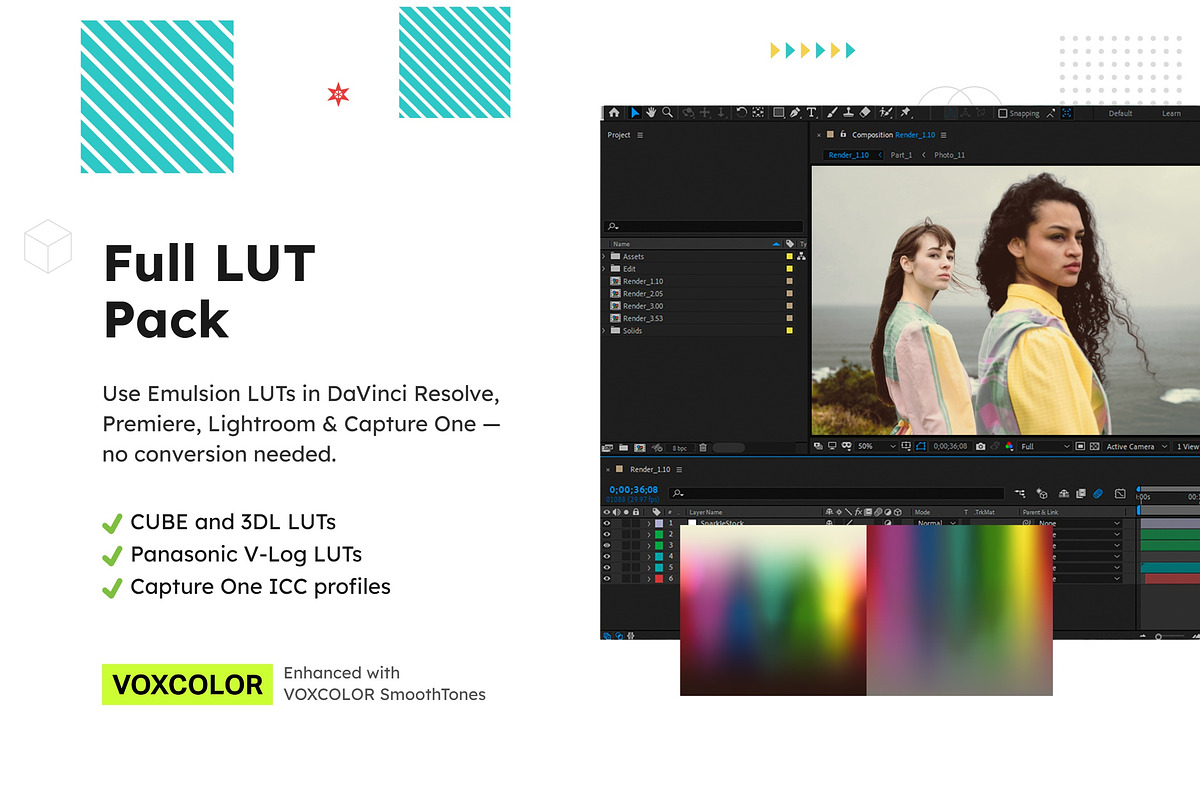Select the Roto Brush tool
Viewport: 1200px width, 800px height.
click(886, 113)
